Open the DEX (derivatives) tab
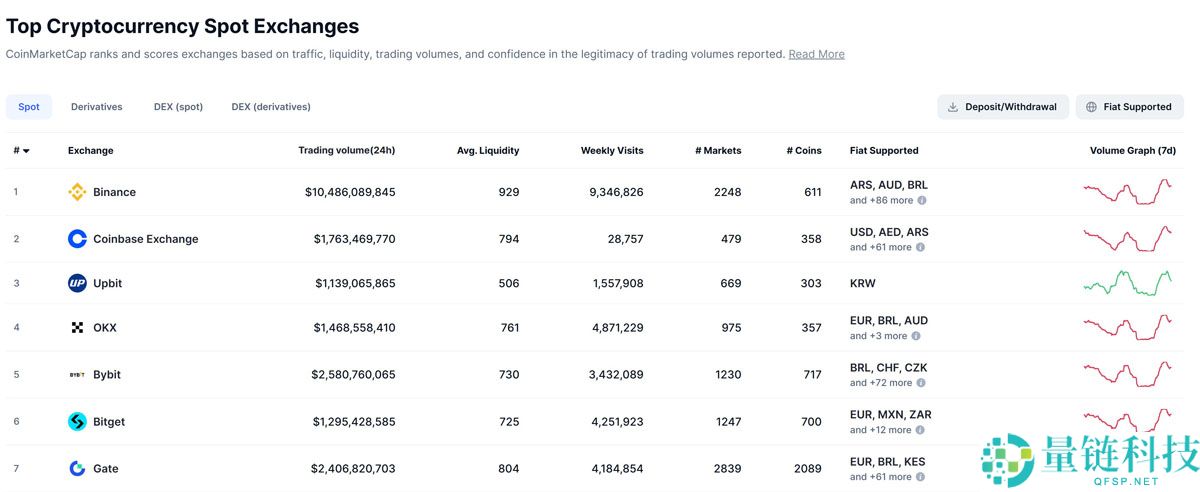Screen dimensions: 1200x492 pos(271,107)
